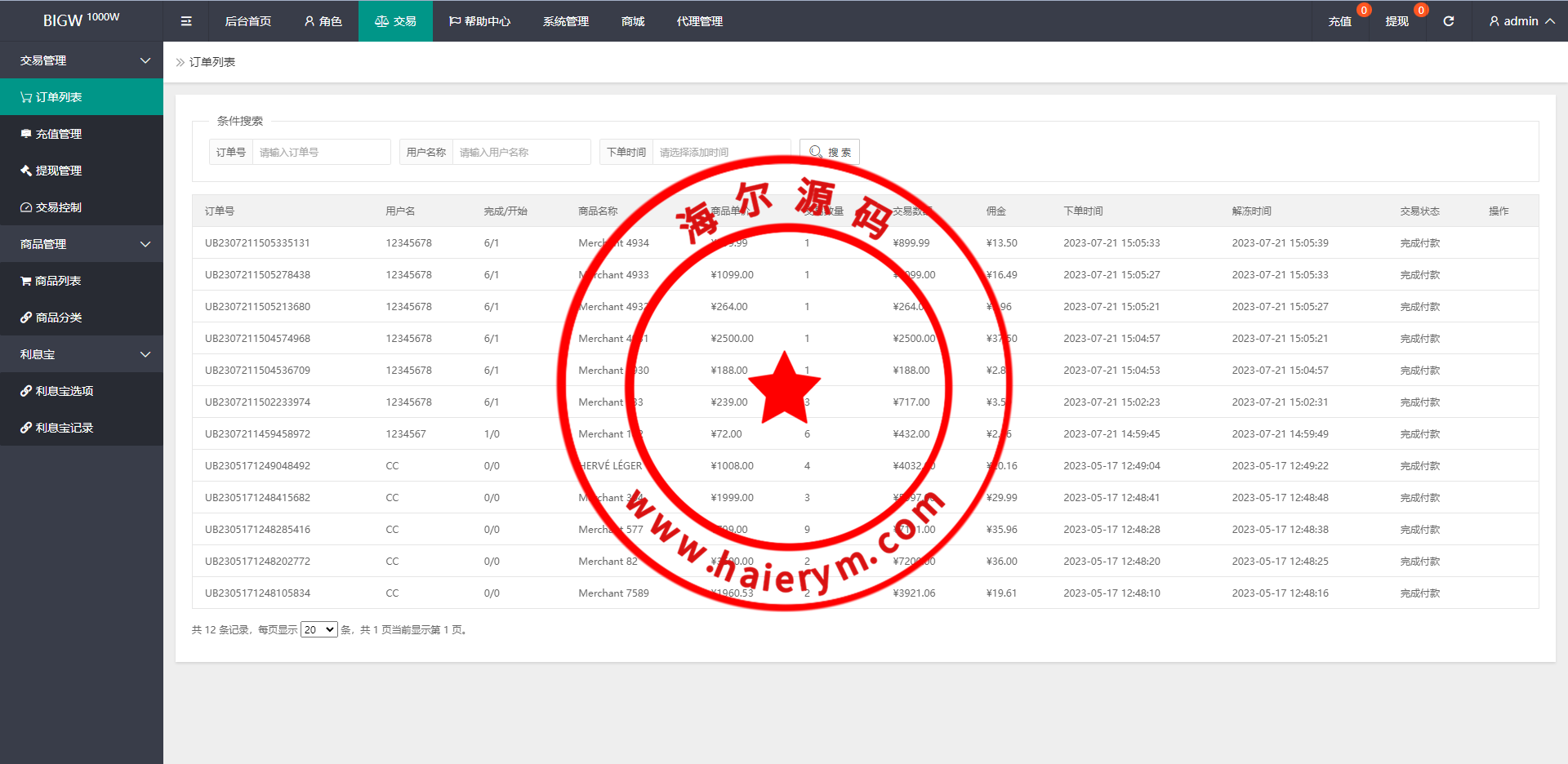The image size is (1568, 764).
Task: Click the refresh icon in top bar
Action: tap(1448, 21)
